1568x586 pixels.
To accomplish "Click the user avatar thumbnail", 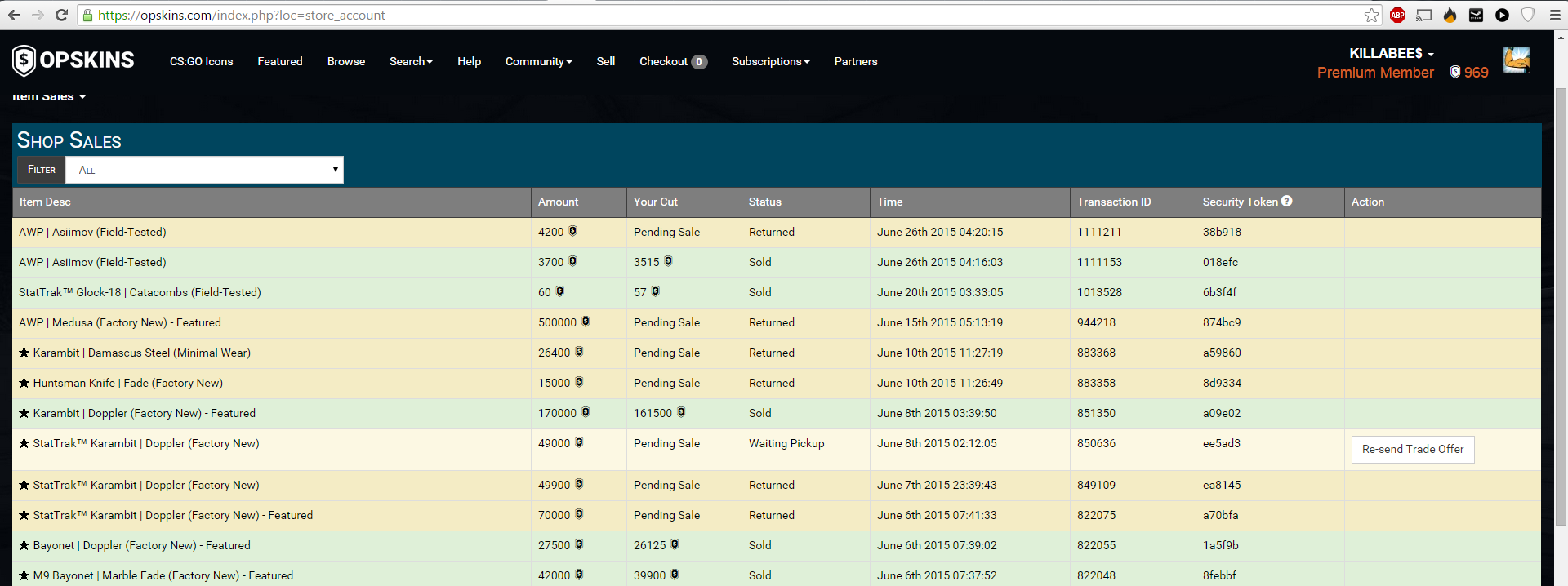I will pos(1516,60).
